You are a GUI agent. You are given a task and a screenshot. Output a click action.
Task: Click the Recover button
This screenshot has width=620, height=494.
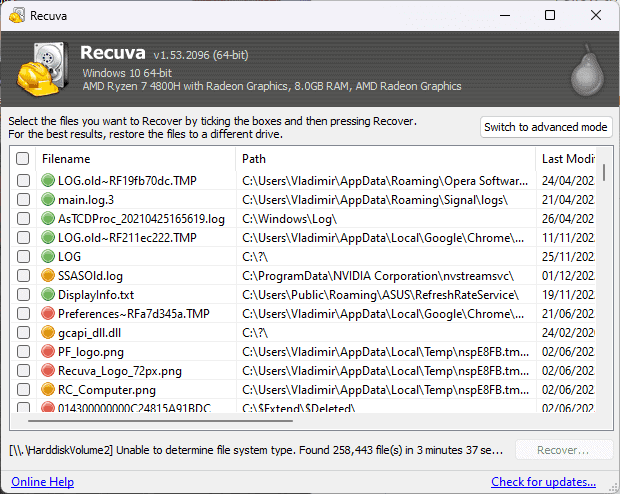564,450
